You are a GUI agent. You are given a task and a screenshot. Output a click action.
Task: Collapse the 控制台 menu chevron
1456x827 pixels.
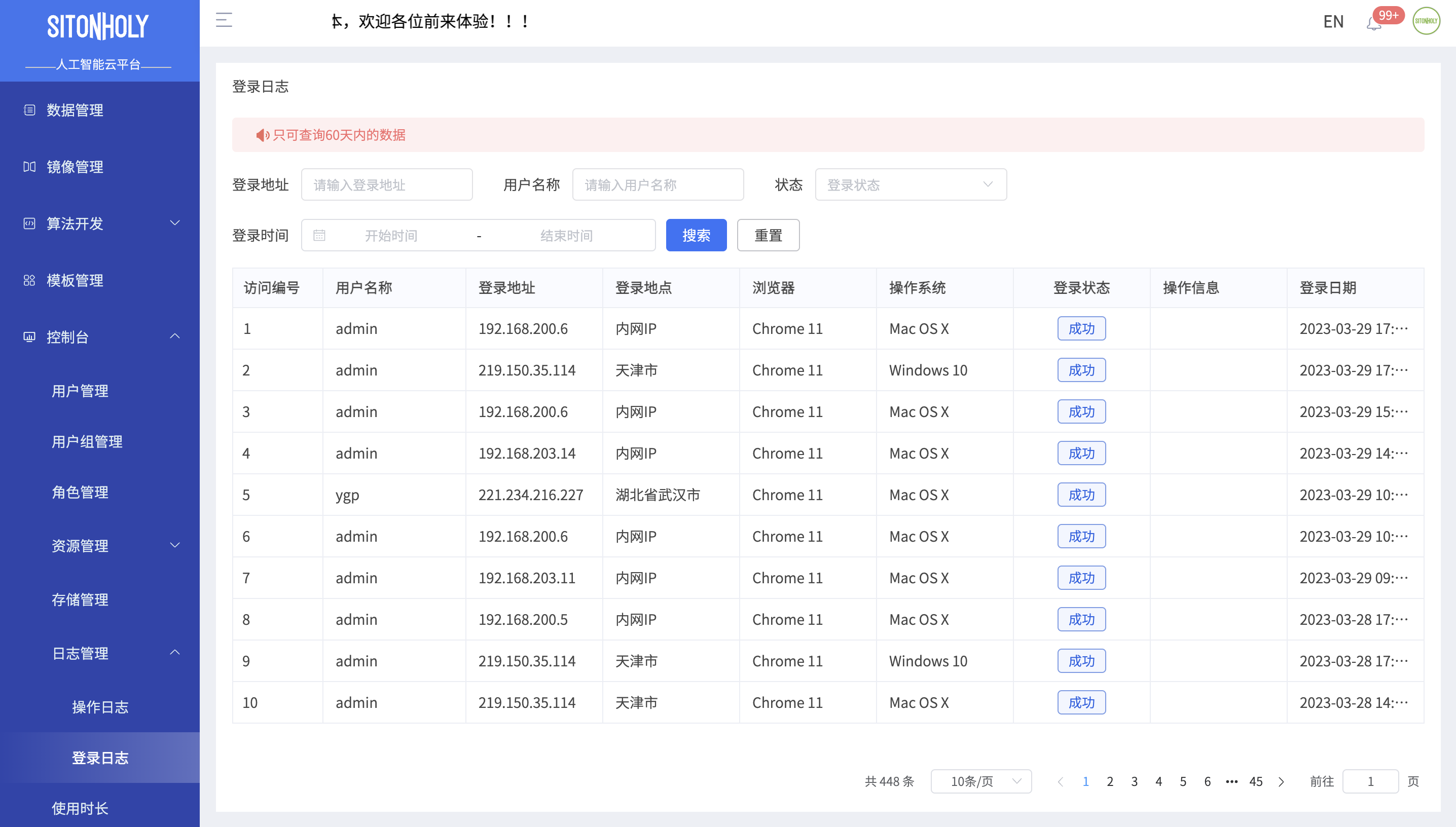tap(175, 336)
